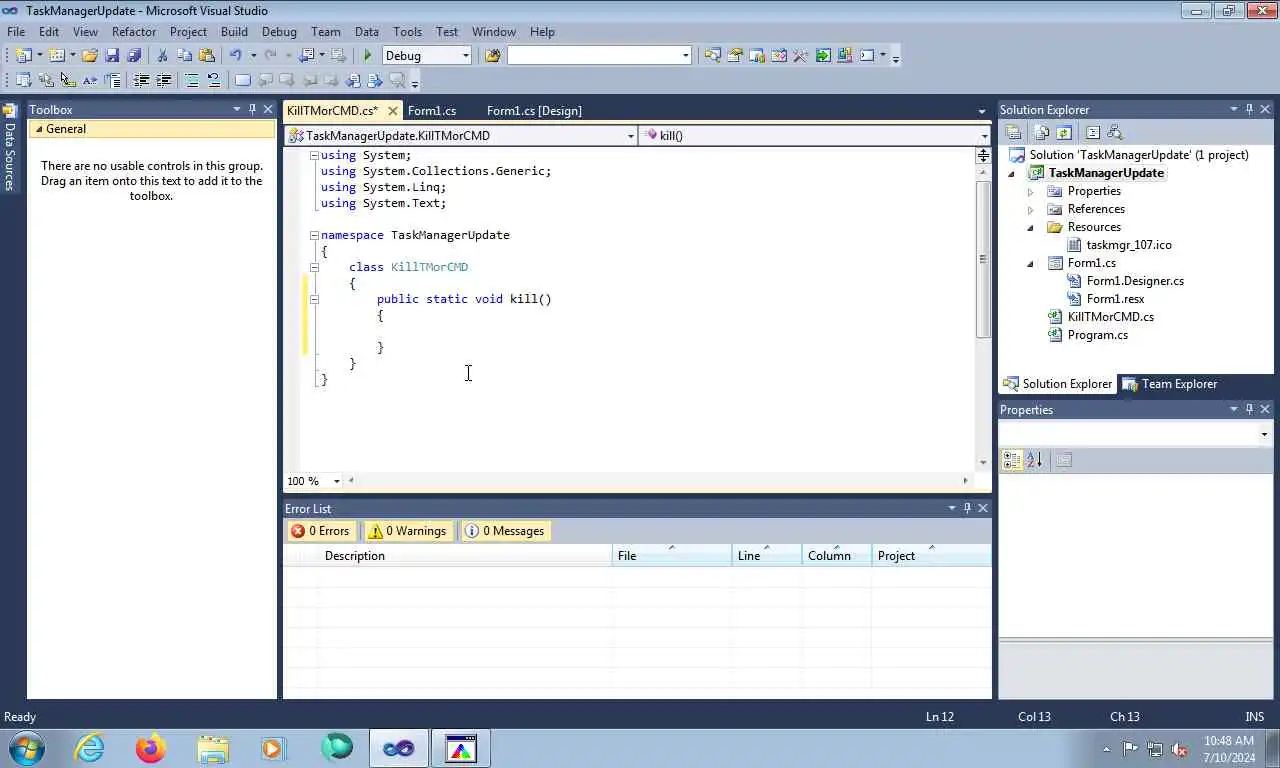
Task: Expand the Properties folder node
Action: click(1031, 191)
